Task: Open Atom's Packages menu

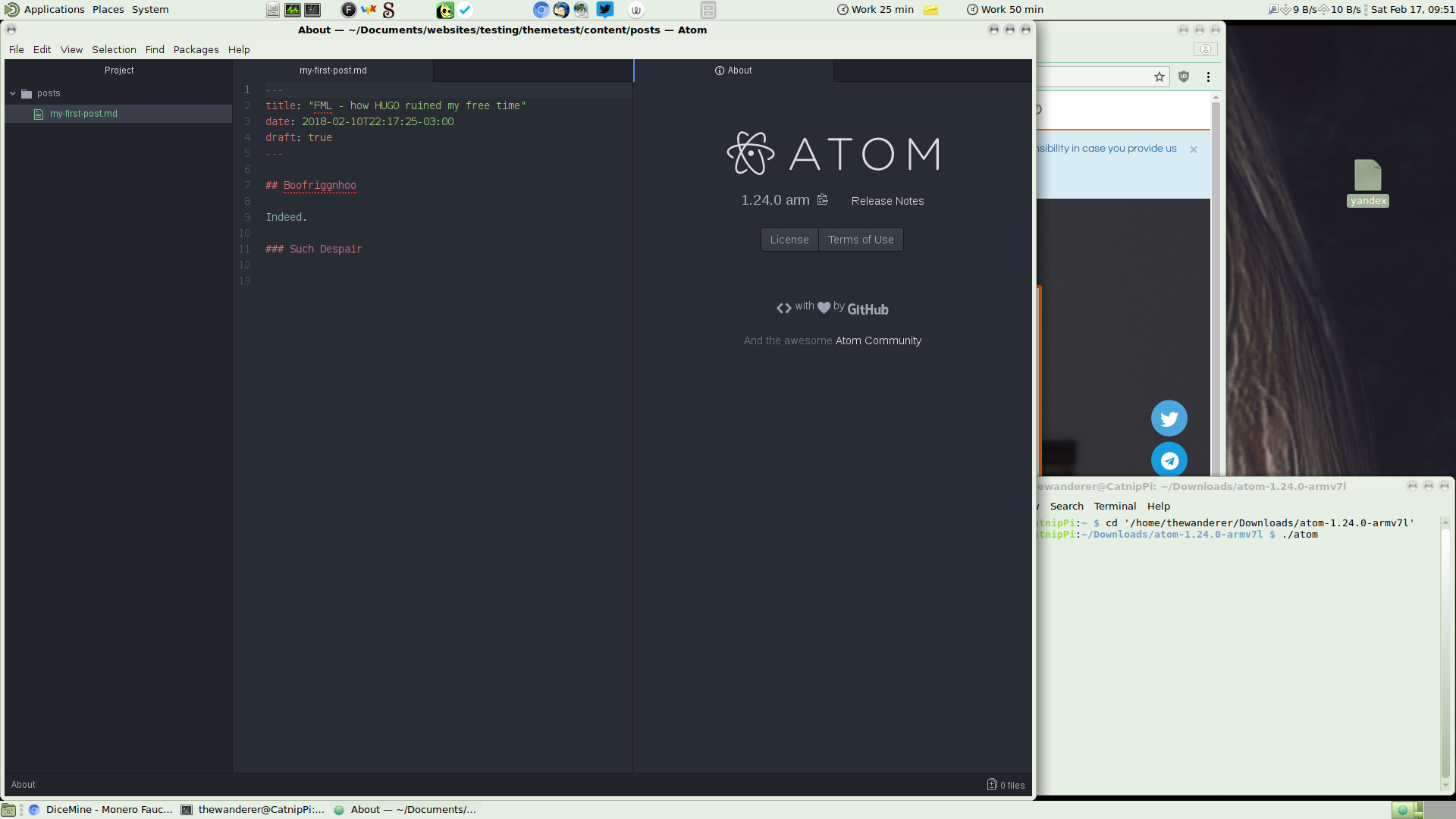Action: click(196, 49)
